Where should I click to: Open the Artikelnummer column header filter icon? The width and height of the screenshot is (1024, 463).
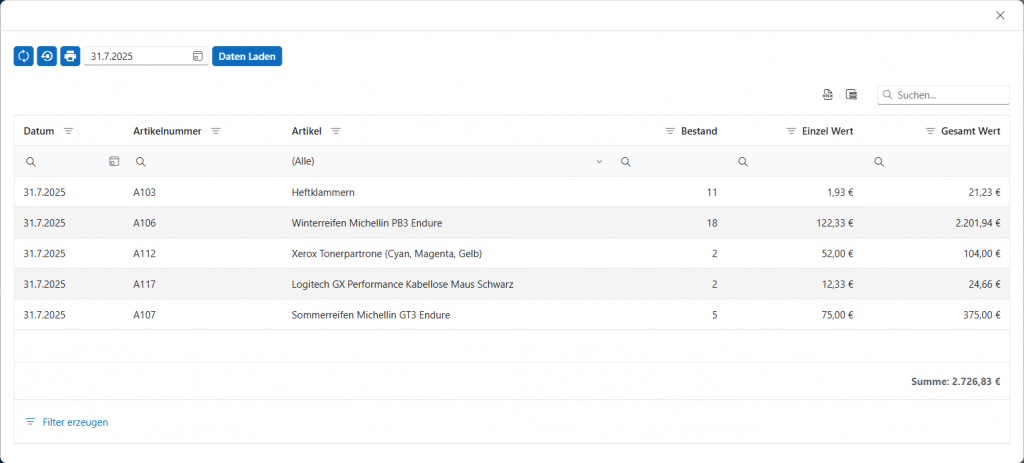216,131
